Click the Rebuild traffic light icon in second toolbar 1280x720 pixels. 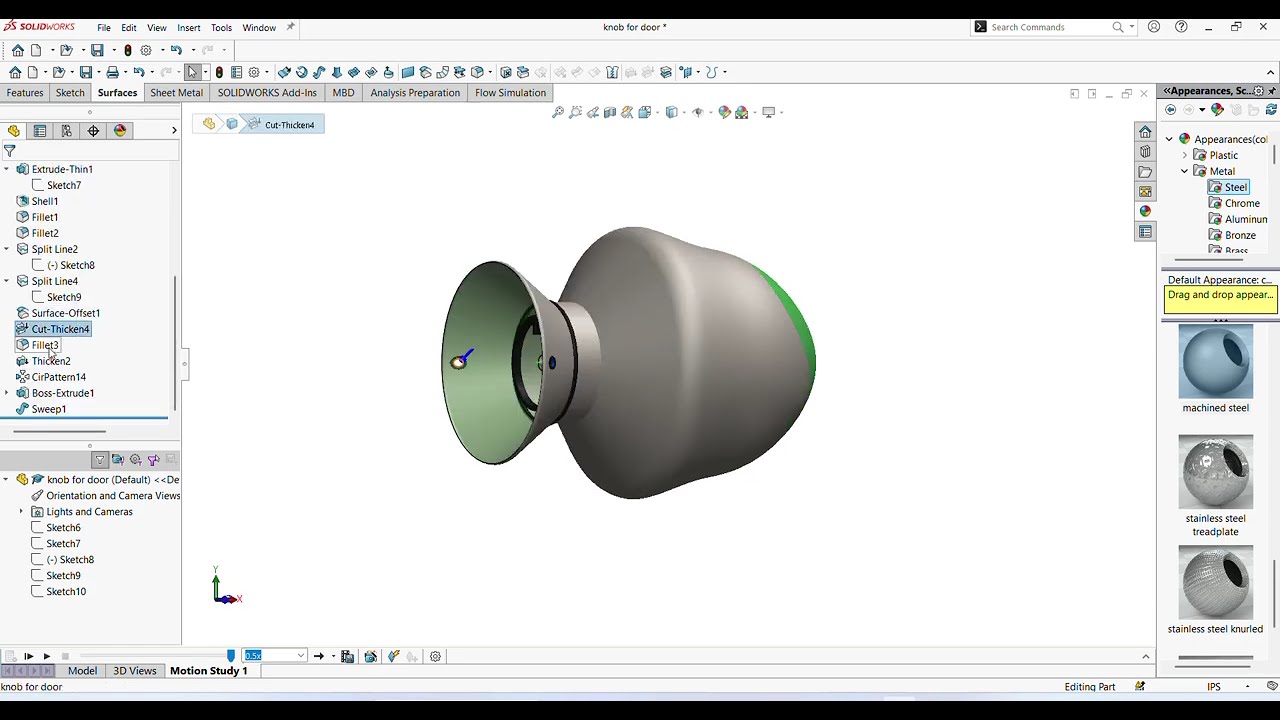[x=219, y=72]
